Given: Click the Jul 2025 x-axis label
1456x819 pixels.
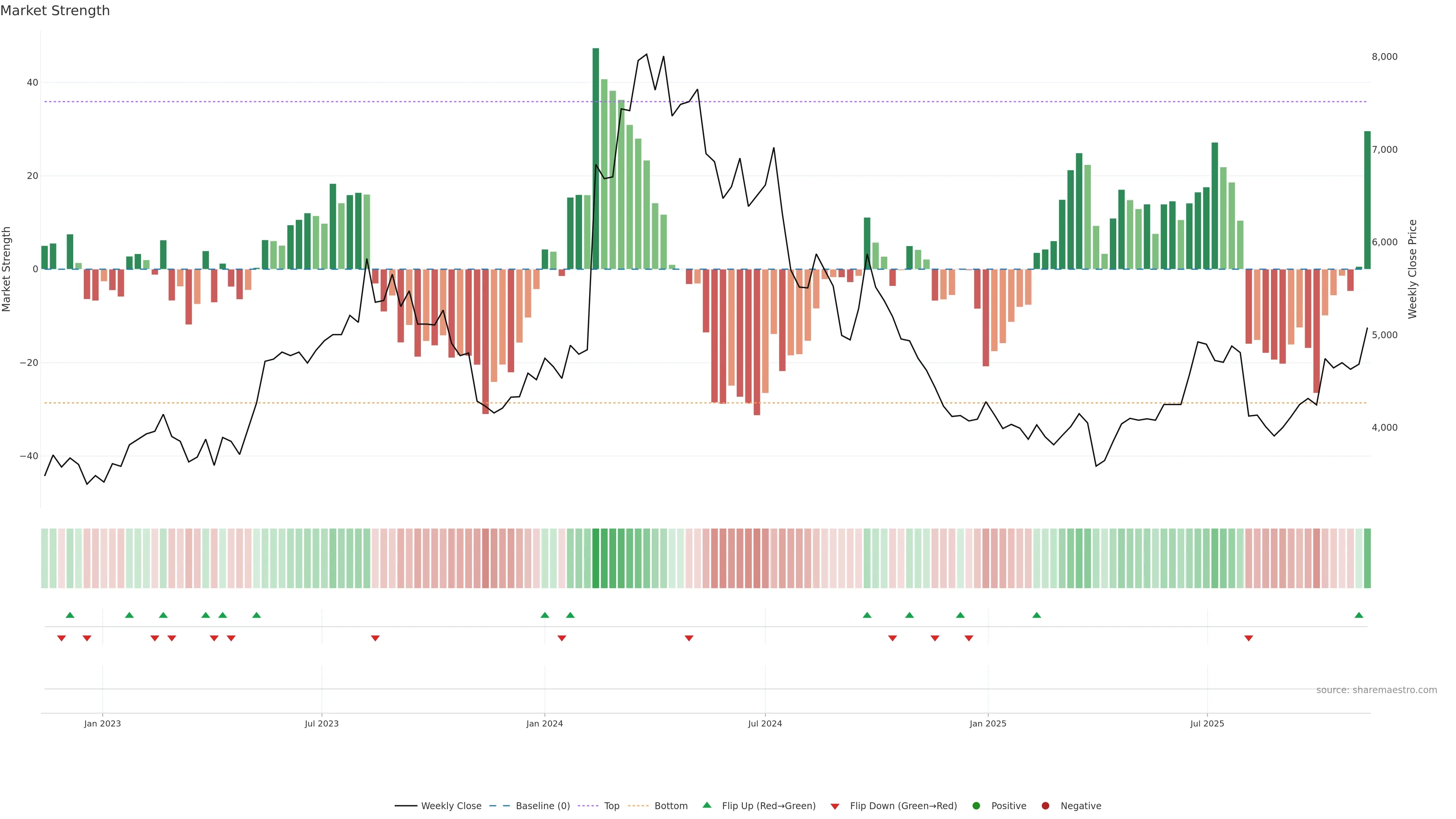Looking at the screenshot, I should tap(1207, 723).
